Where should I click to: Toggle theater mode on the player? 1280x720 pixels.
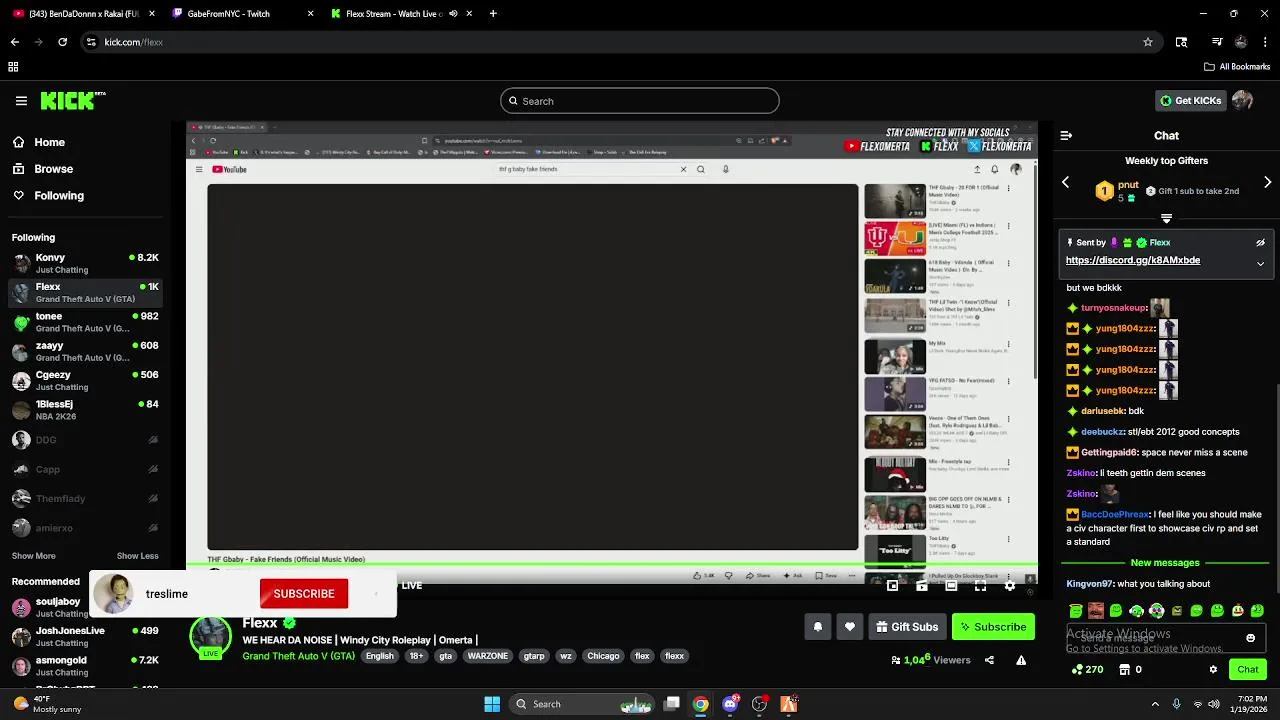click(x=951, y=586)
